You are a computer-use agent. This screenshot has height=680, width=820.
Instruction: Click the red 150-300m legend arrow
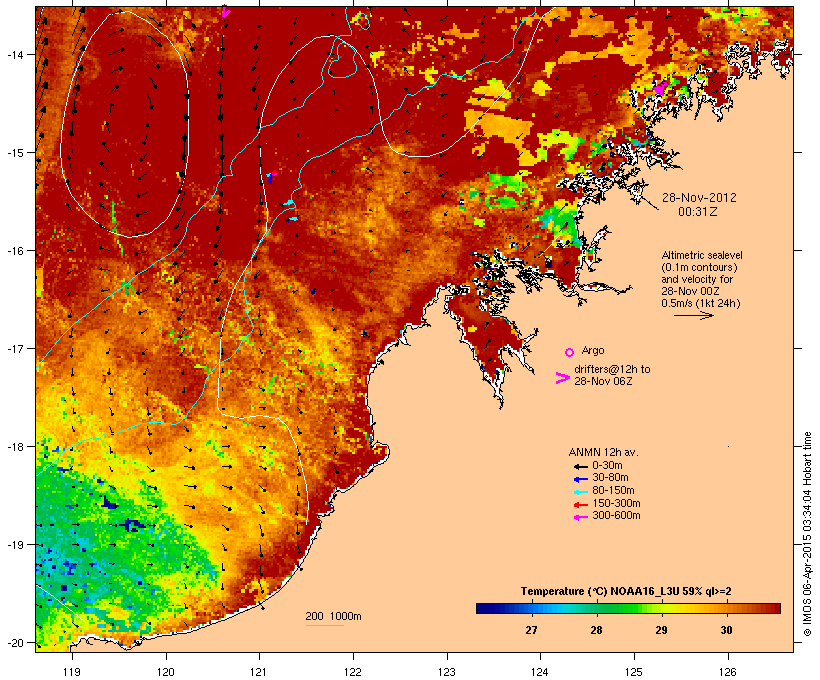click(x=580, y=504)
